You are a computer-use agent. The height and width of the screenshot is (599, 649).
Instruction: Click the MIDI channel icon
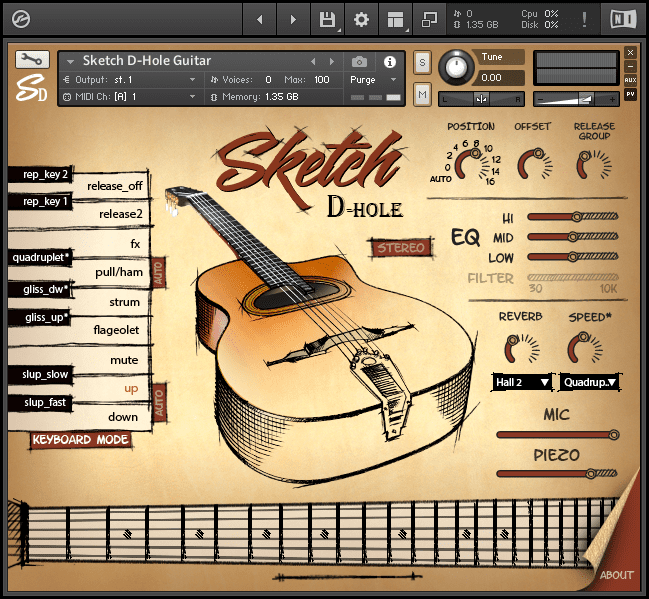pos(67,97)
